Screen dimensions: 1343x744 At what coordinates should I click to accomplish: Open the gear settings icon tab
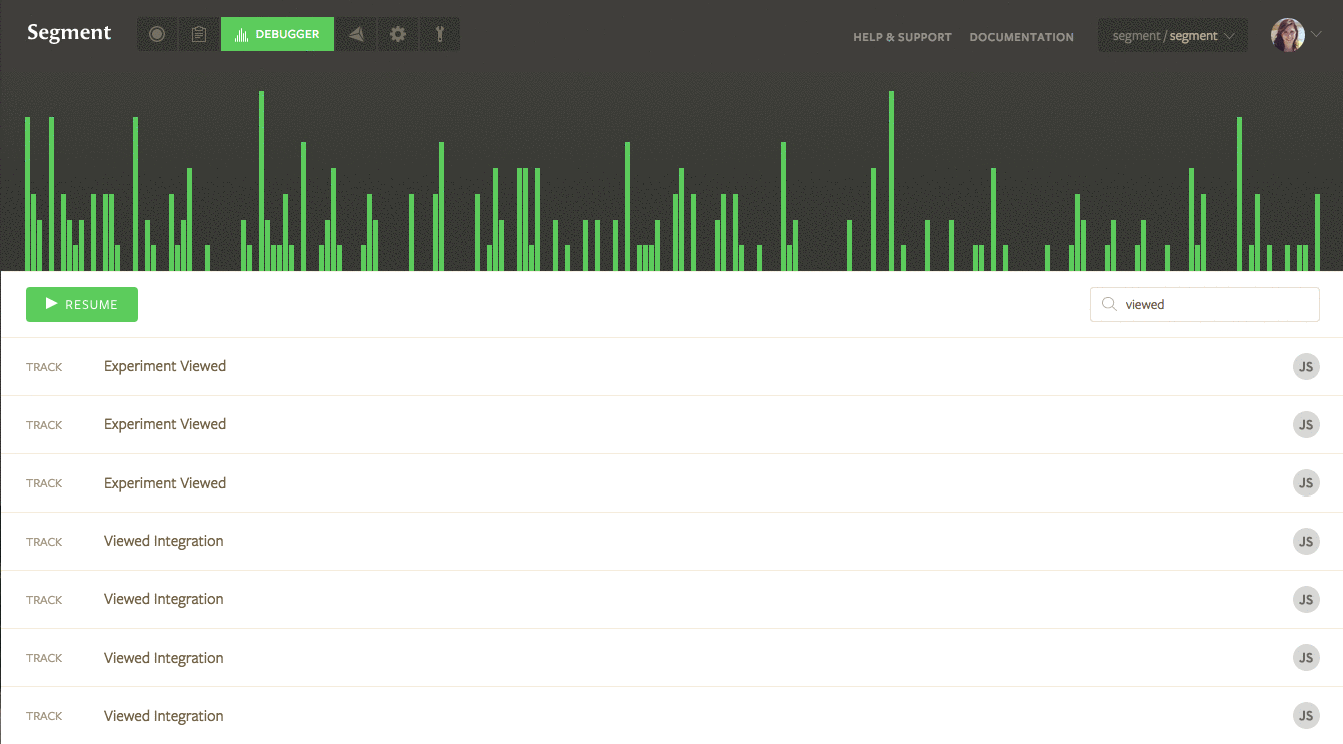[x=398, y=34]
